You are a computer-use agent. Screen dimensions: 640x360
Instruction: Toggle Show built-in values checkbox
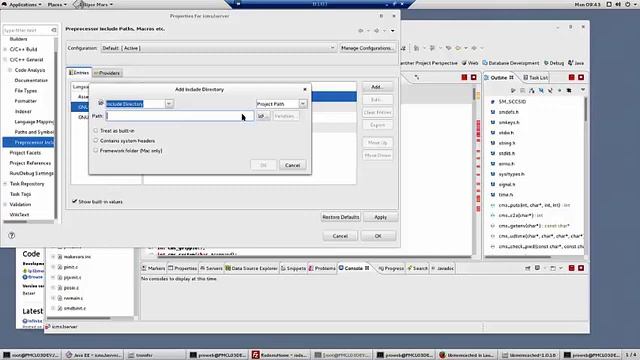pyautogui.click(x=75, y=201)
